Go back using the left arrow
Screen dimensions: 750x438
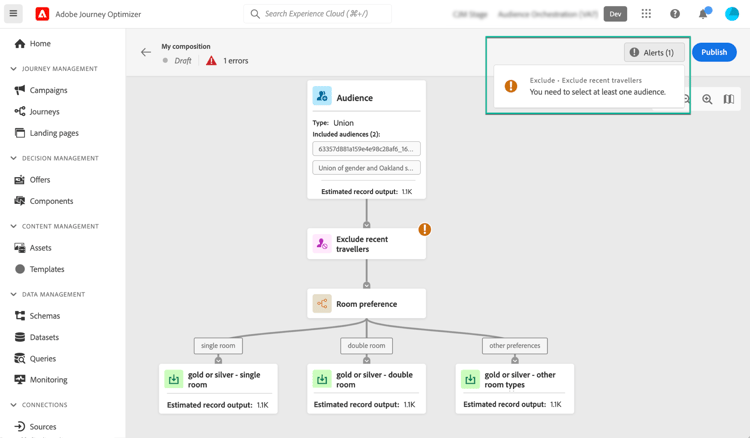click(146, 52)
